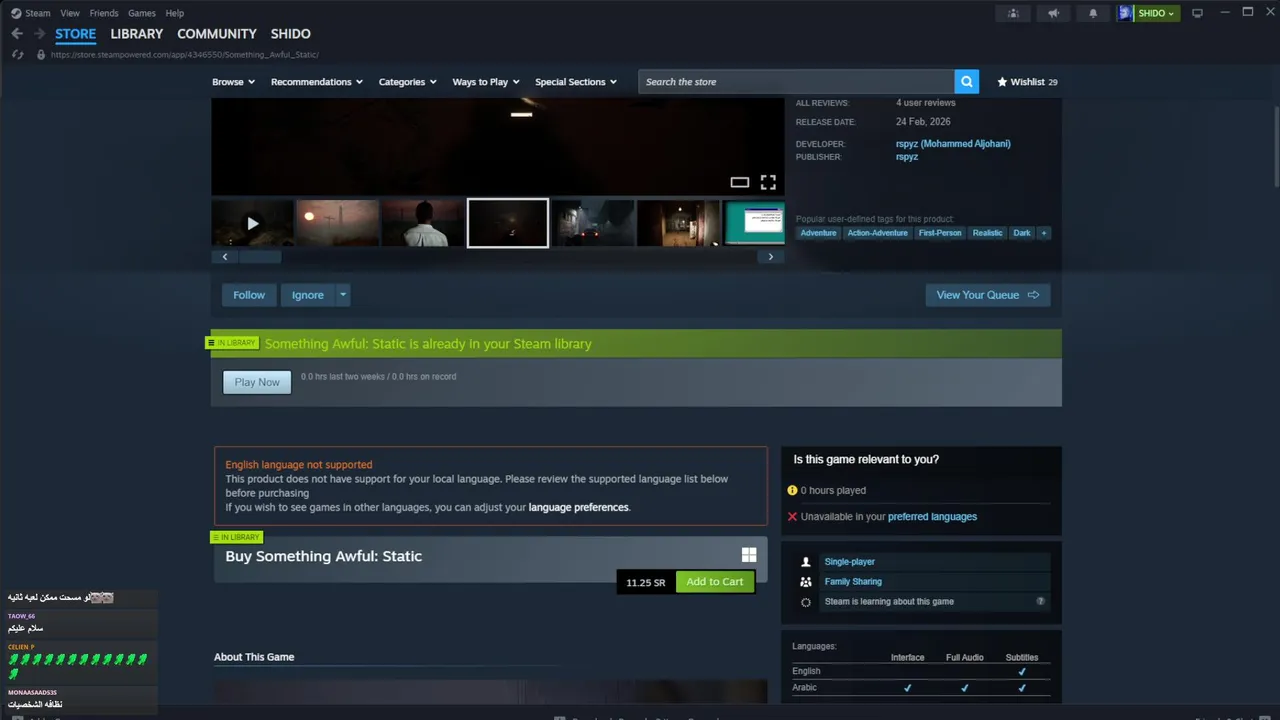Click the Single-player feature link
The width and height of the screenshot is (1280, 720).
[849, 562]
